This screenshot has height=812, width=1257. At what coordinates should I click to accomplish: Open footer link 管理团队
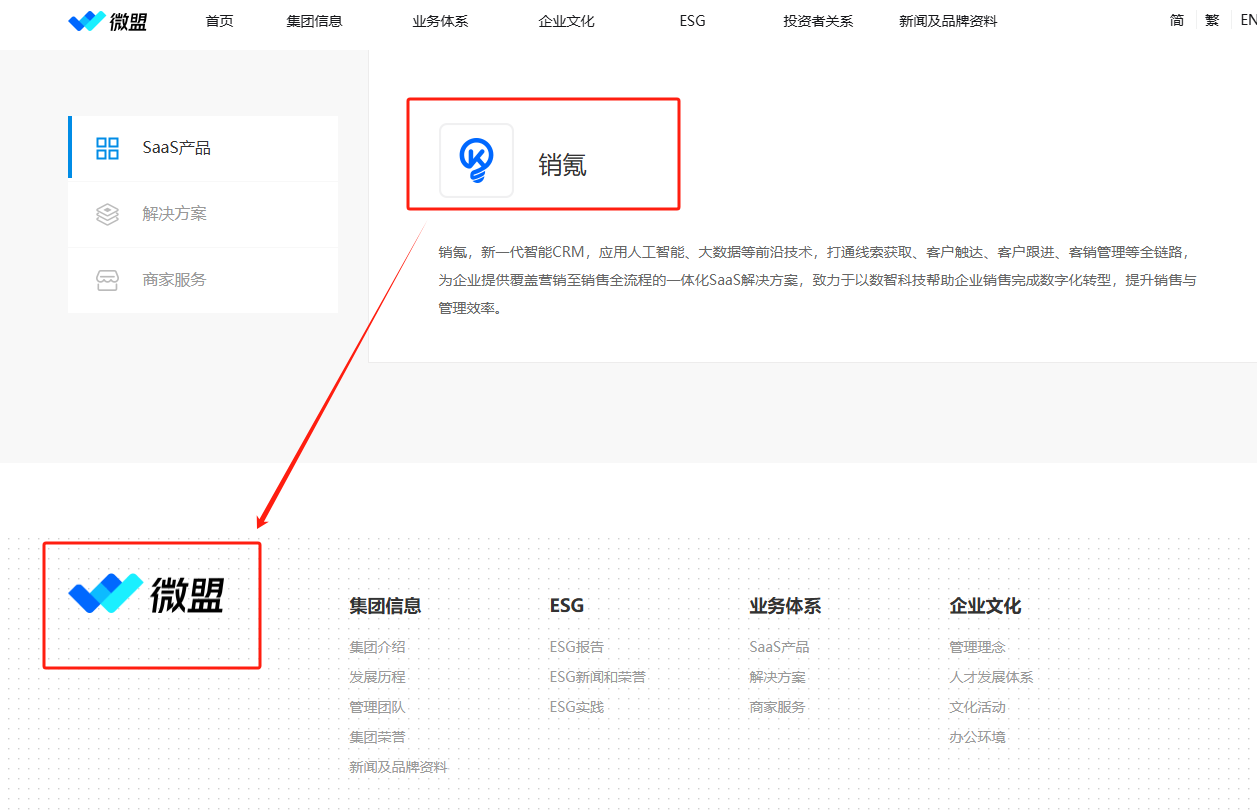point(377,707)
